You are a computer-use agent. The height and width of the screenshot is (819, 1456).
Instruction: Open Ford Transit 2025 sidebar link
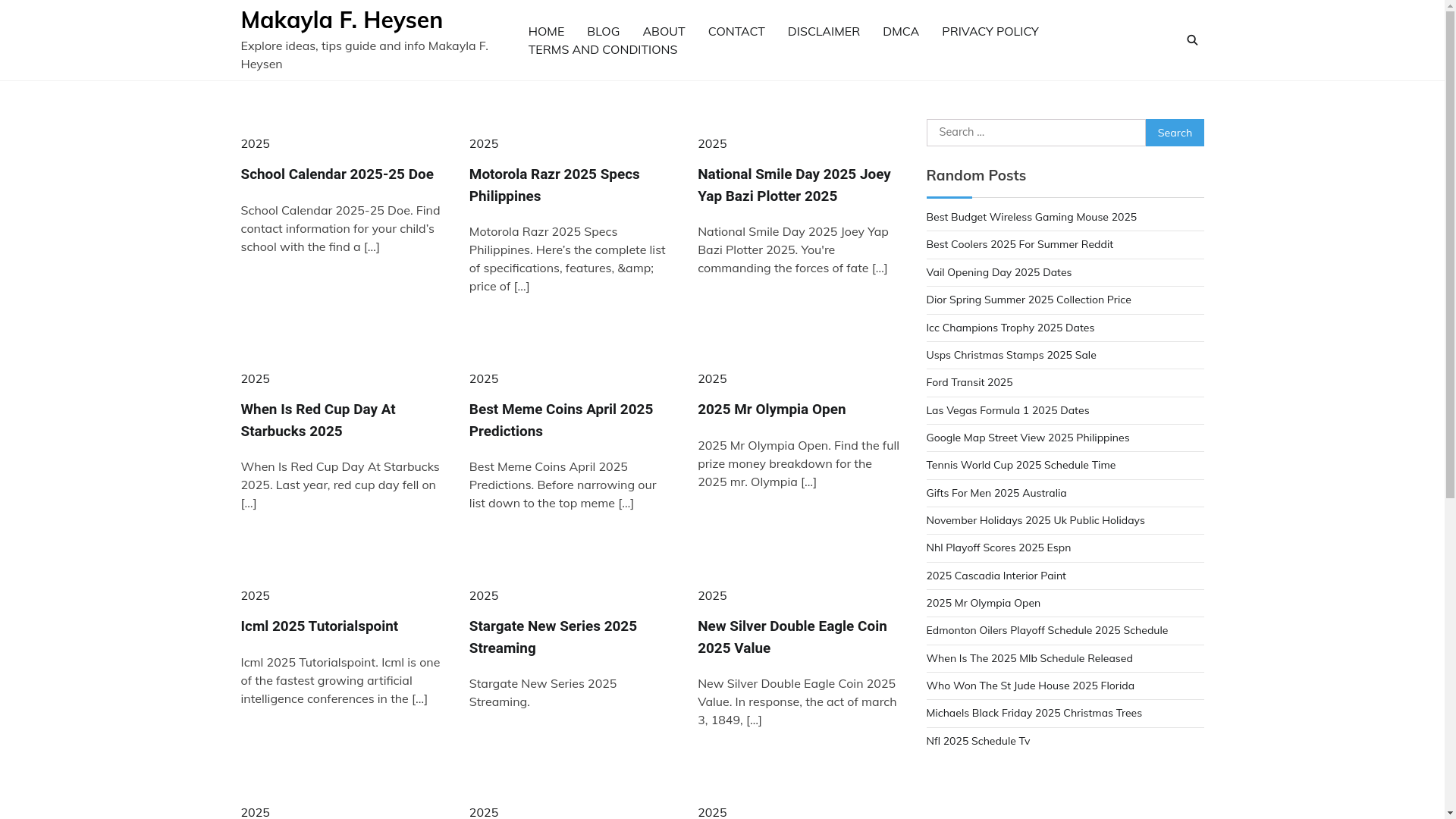[x=969, y=382]
